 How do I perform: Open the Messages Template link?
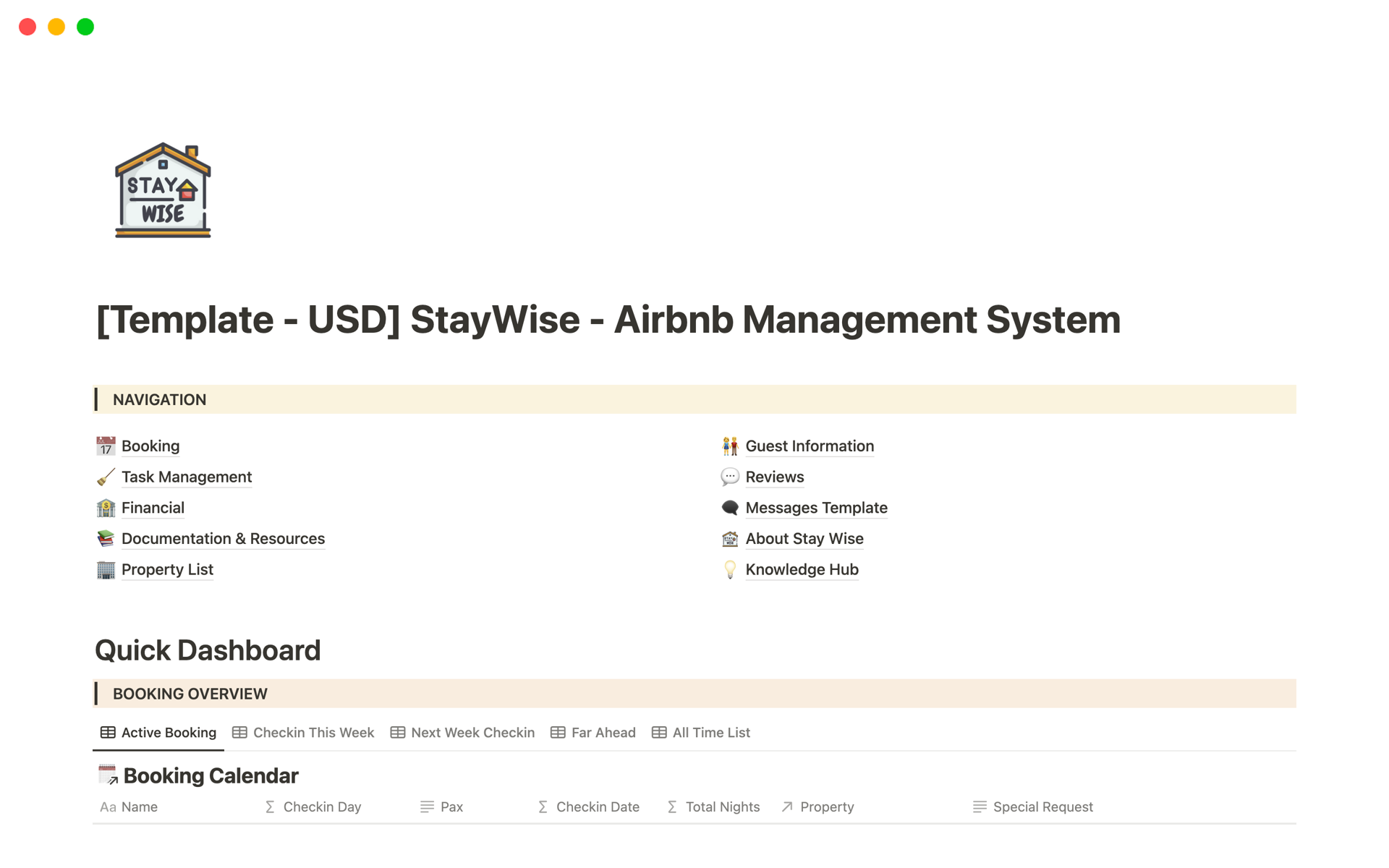point(816,508)
